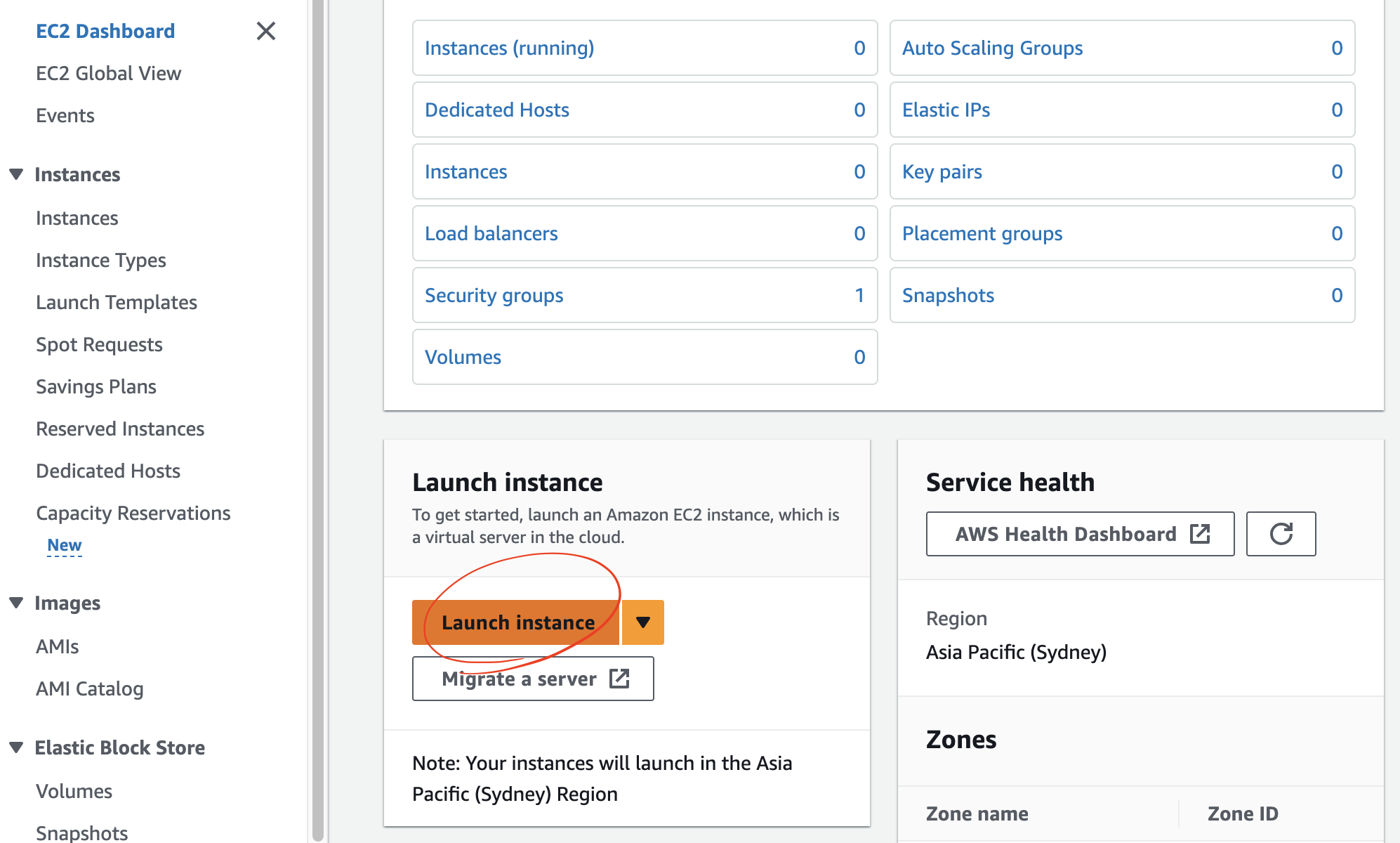1400x843 pixels.
Task: Open Elastic IPs resource link
Action: click(x=946, y=110)
